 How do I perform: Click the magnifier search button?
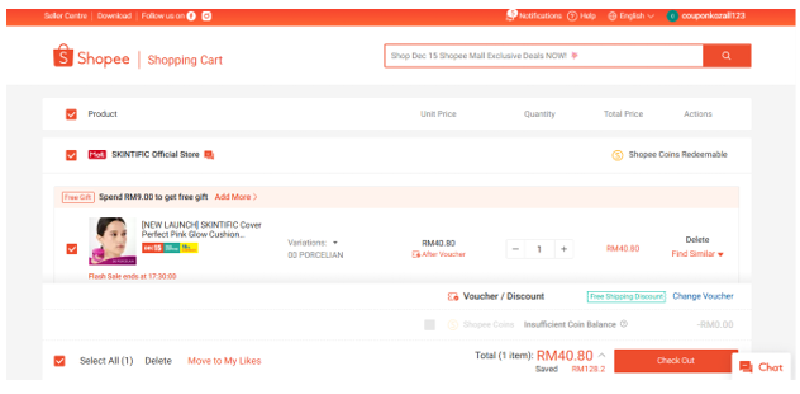click(x=727, y=56)
